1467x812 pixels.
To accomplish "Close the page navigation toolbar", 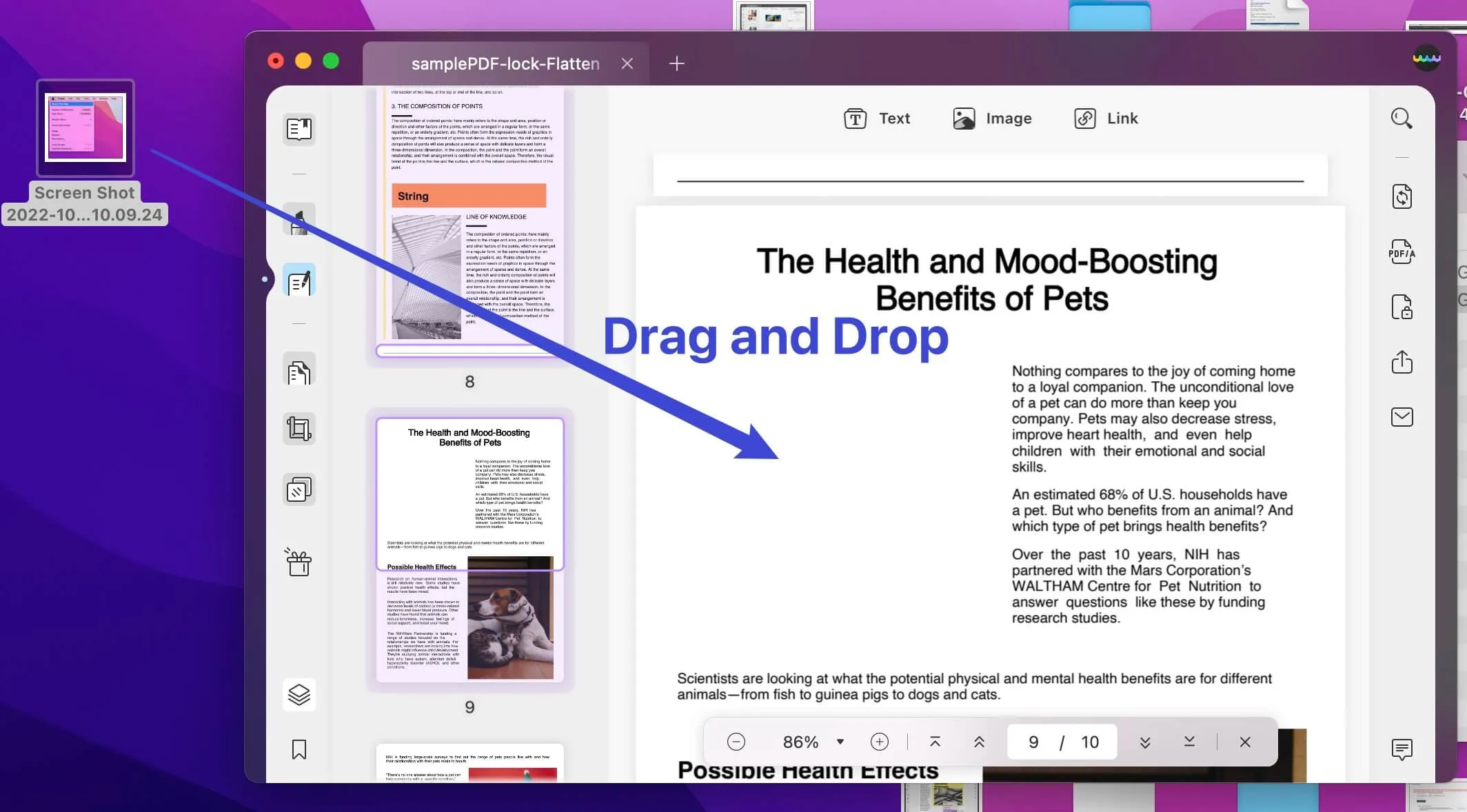I will click(x=1244, y=741).
